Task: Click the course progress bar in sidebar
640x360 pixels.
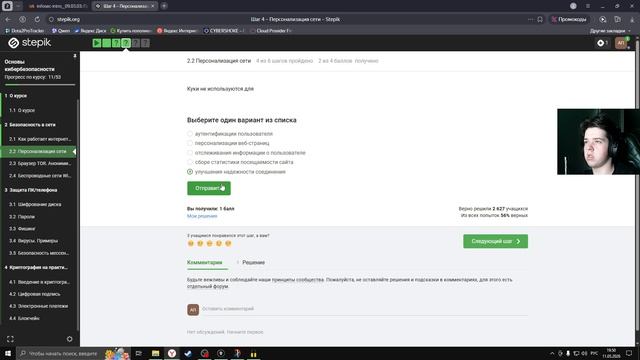Action: coord(40,84)
